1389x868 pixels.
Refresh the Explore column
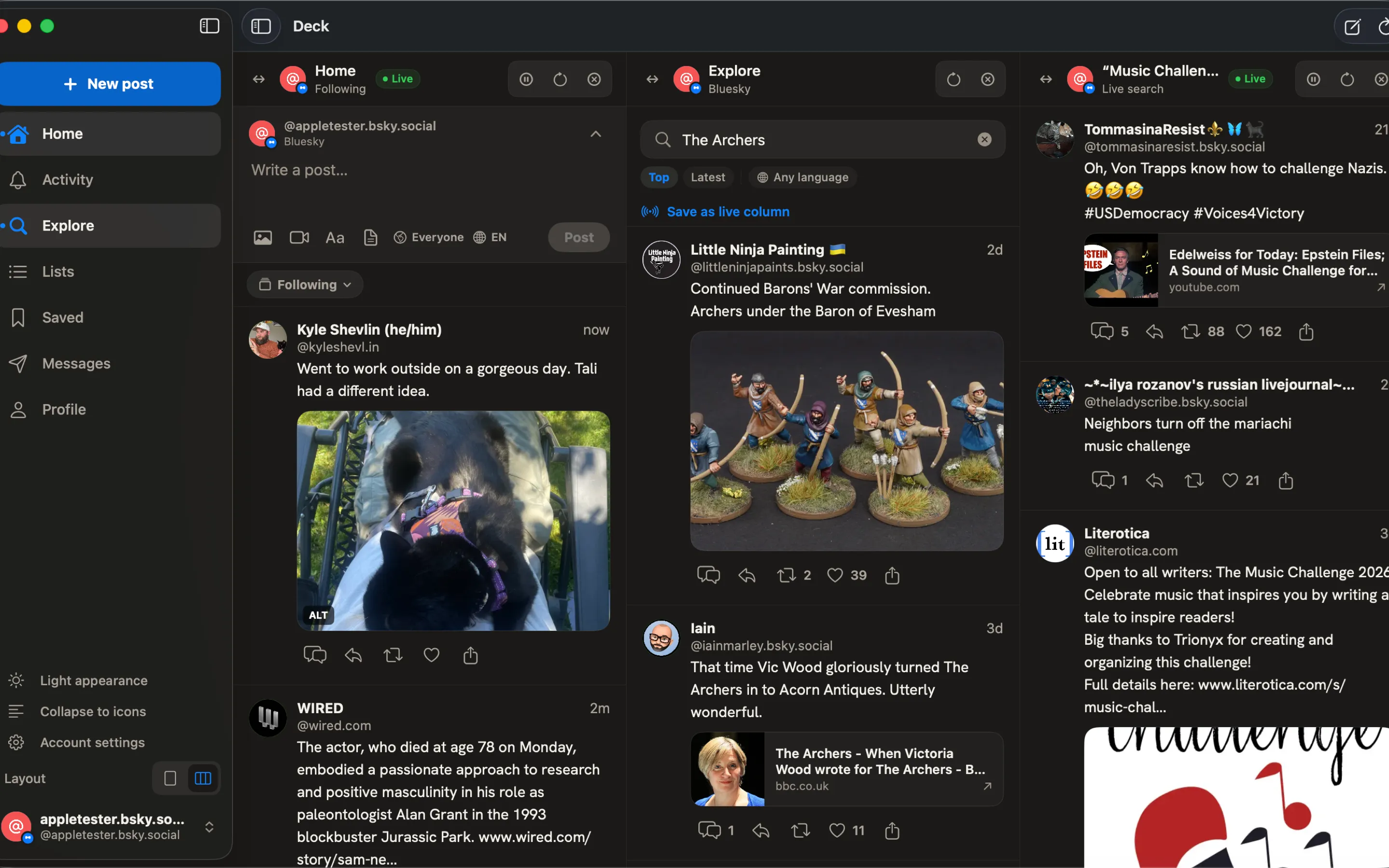pyautogui.click(x=953, y=79)
